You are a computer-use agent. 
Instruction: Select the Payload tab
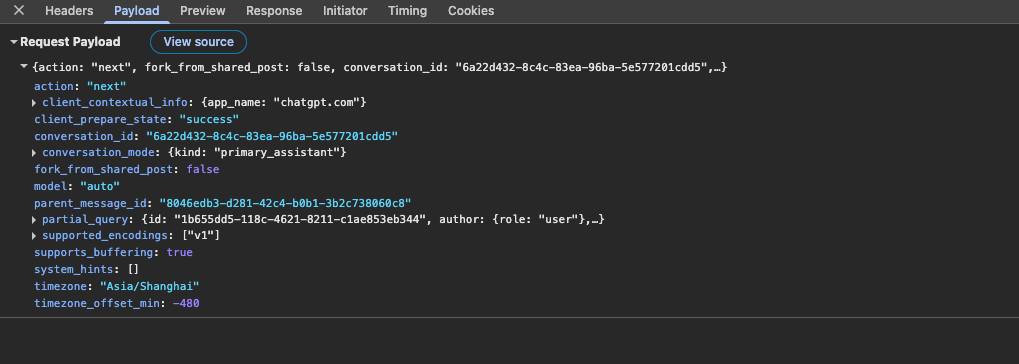point(136,11)
